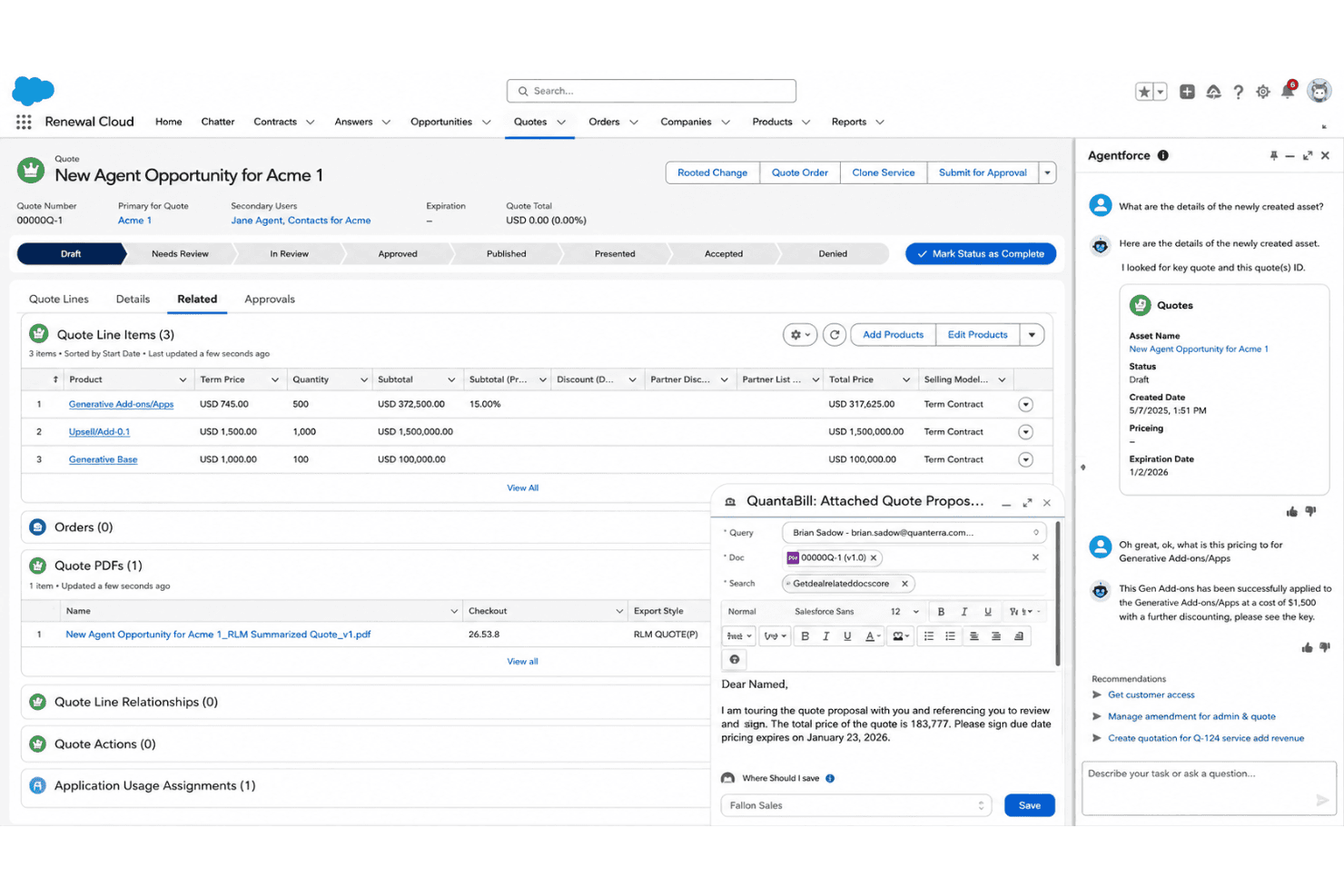Give thumbs down on Gen Add-ons pricing response
This screenshot has height=896, width=1344.
point(1325,647)
